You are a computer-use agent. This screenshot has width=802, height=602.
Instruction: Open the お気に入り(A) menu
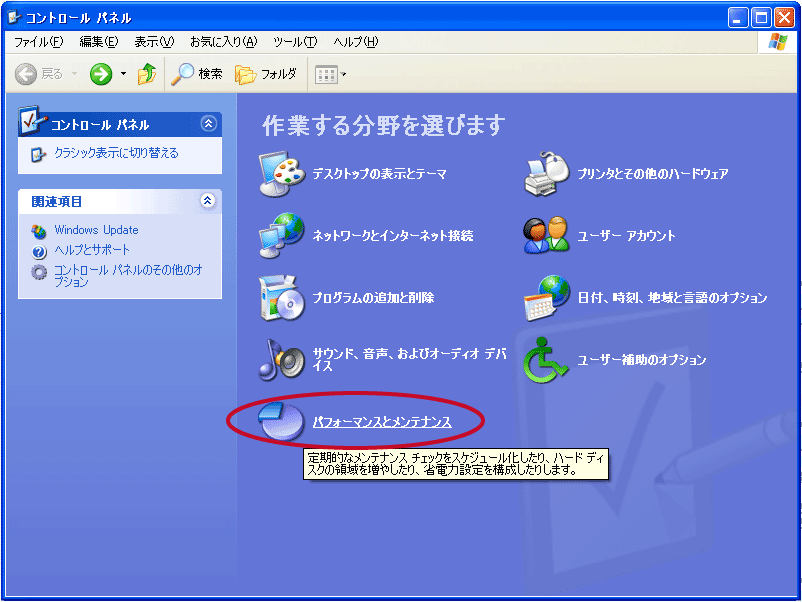224,42
